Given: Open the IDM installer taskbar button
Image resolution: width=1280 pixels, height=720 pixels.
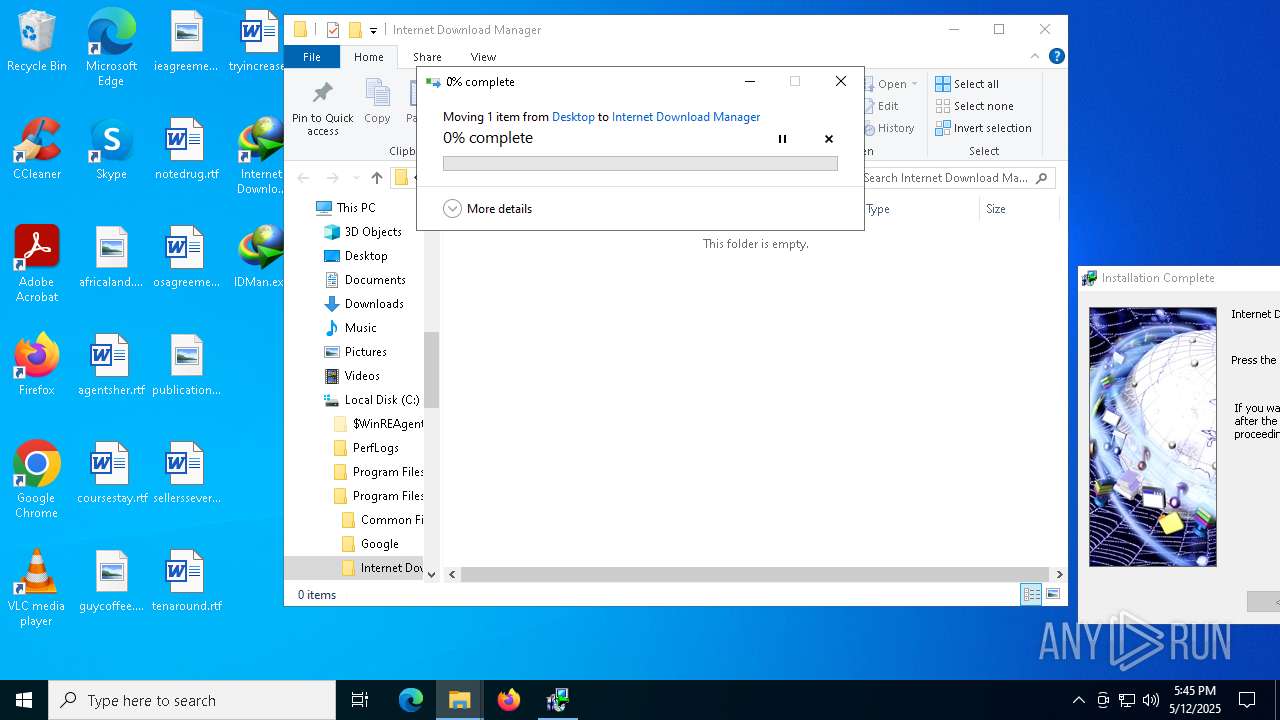Looking at the screenshot, I should [x=558, y=700].
